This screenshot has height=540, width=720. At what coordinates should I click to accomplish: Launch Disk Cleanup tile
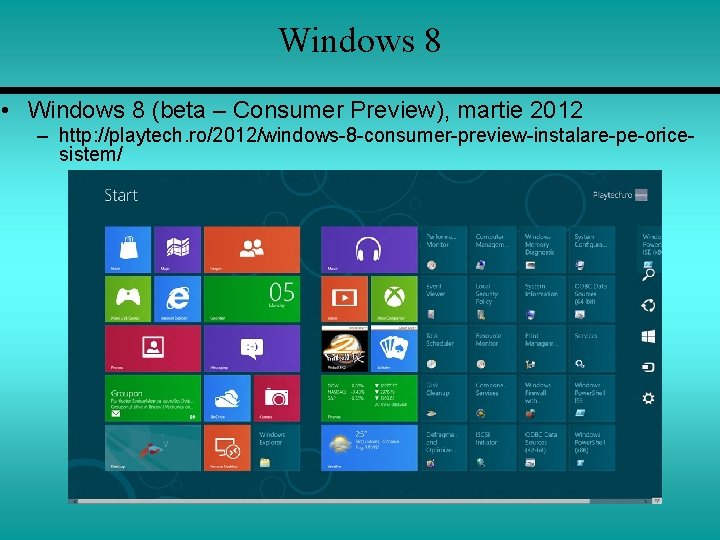point(444,398)
